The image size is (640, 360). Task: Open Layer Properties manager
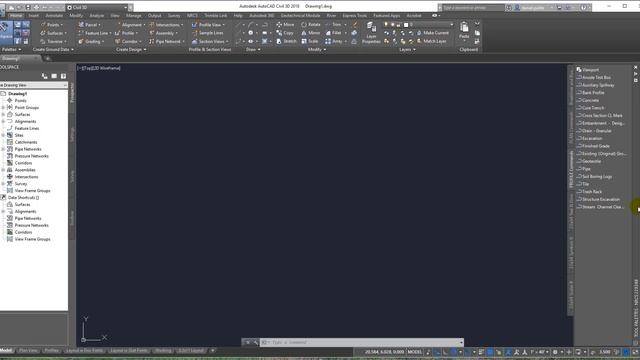tap(371, 33)
